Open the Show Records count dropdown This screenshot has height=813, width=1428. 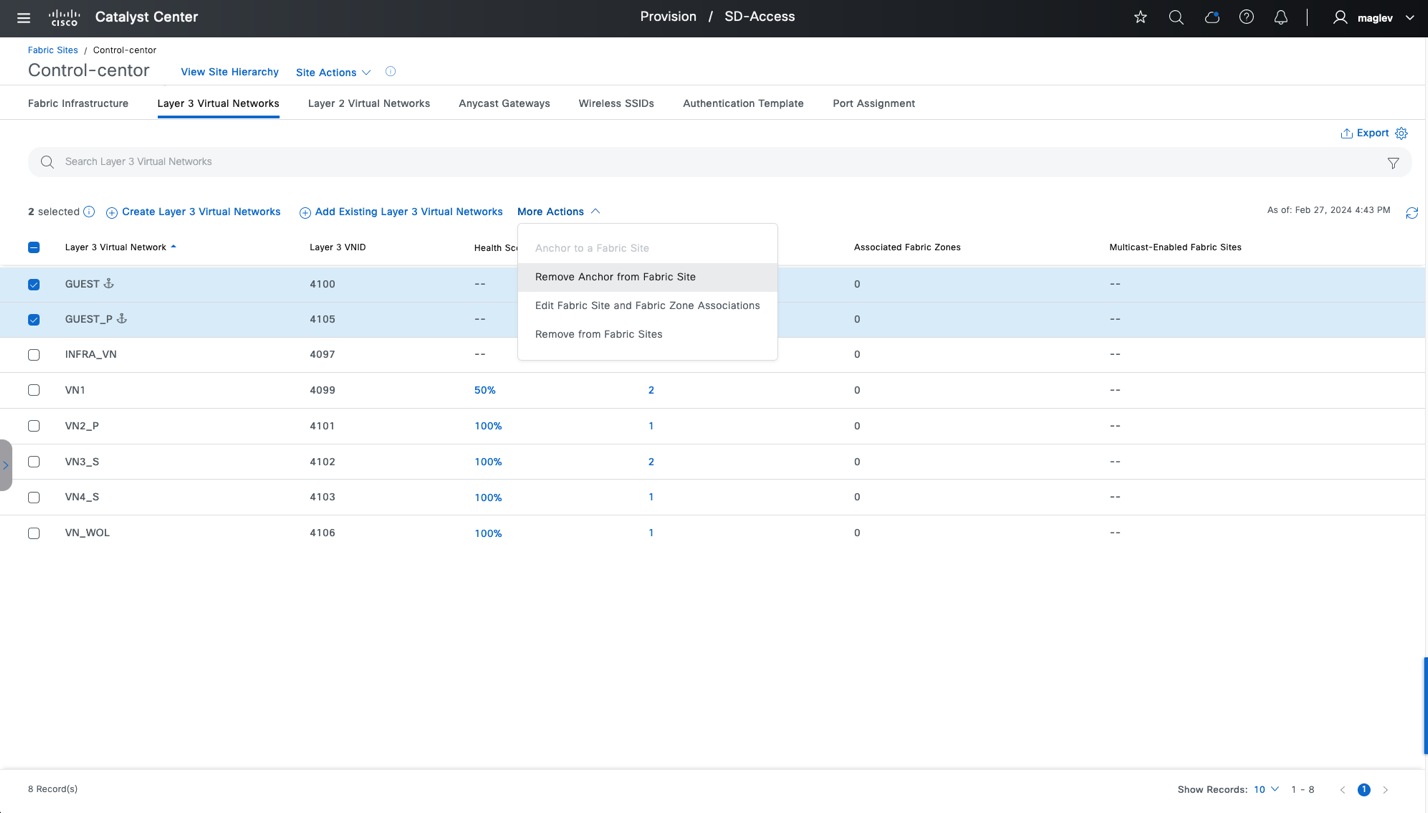(1265, 790)
